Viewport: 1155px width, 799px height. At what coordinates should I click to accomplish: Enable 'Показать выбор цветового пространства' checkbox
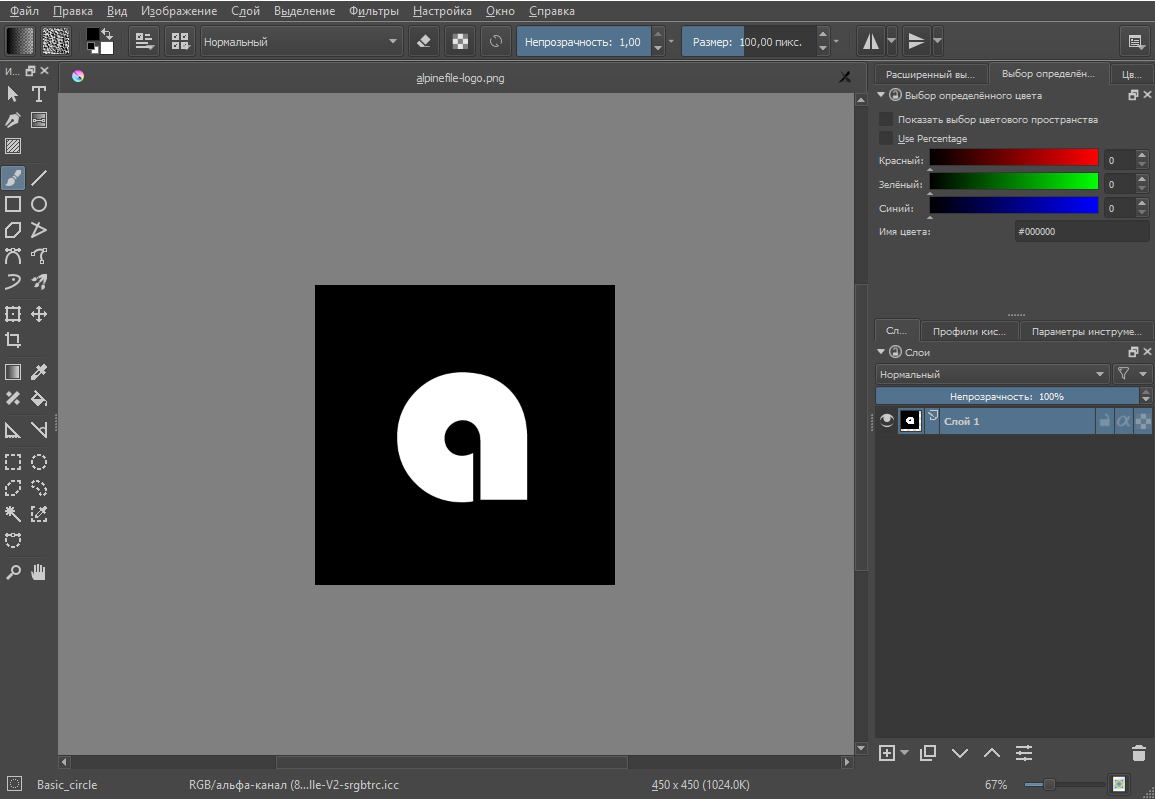tap(886, 119)
